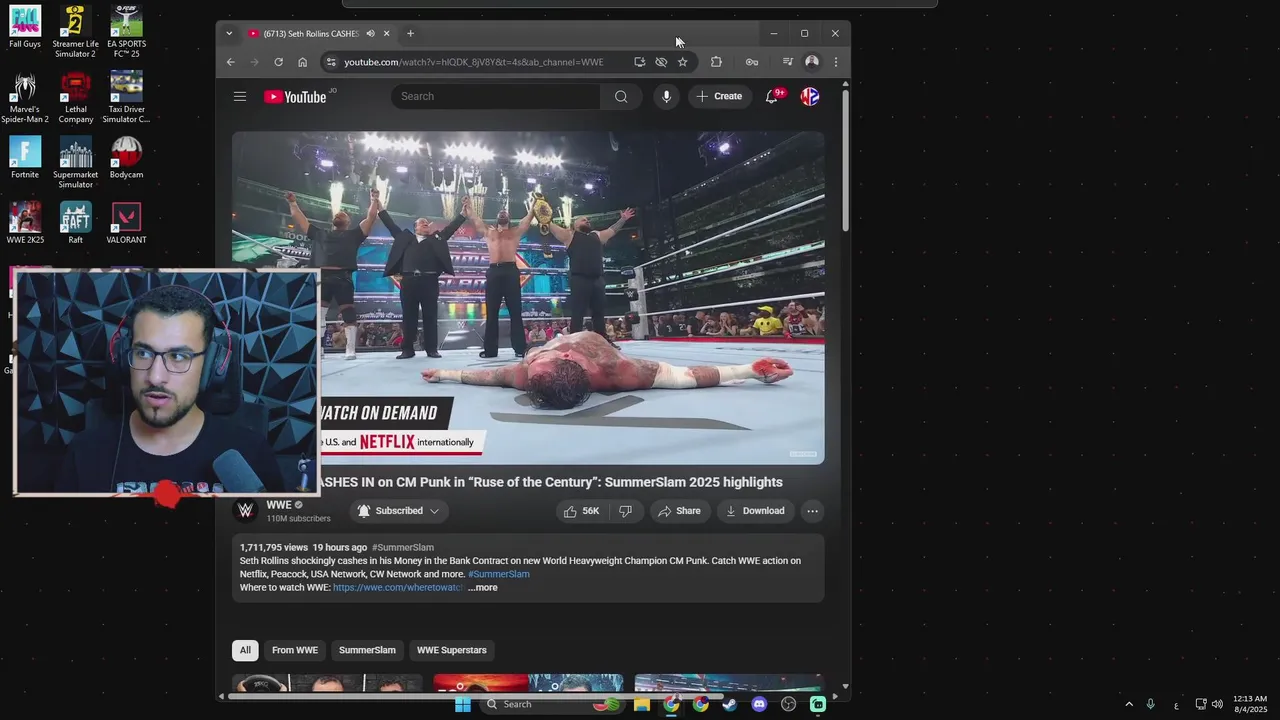Viewport: 1280px width, 720px height.
Task: Select the Fortnite desktop icon
Action: (x=25, y=158)
